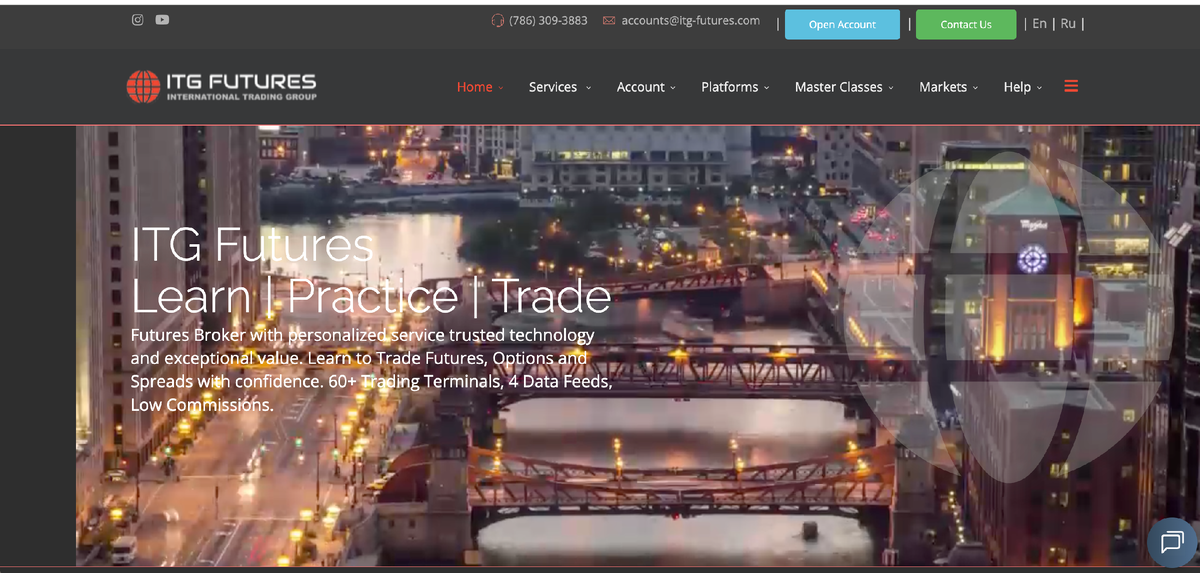Click accounts@itg-futures.com email link
1200x573 pixels.
(690, 21)
